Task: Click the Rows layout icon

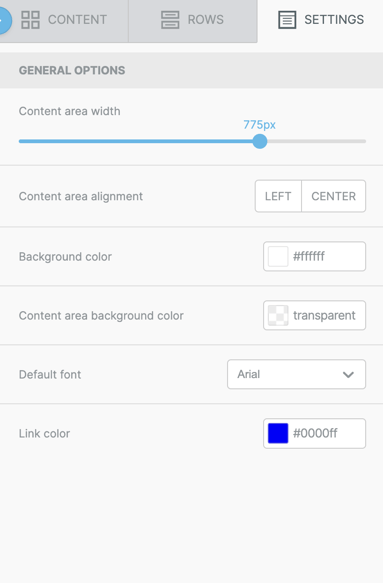Action: pos(170,20)
